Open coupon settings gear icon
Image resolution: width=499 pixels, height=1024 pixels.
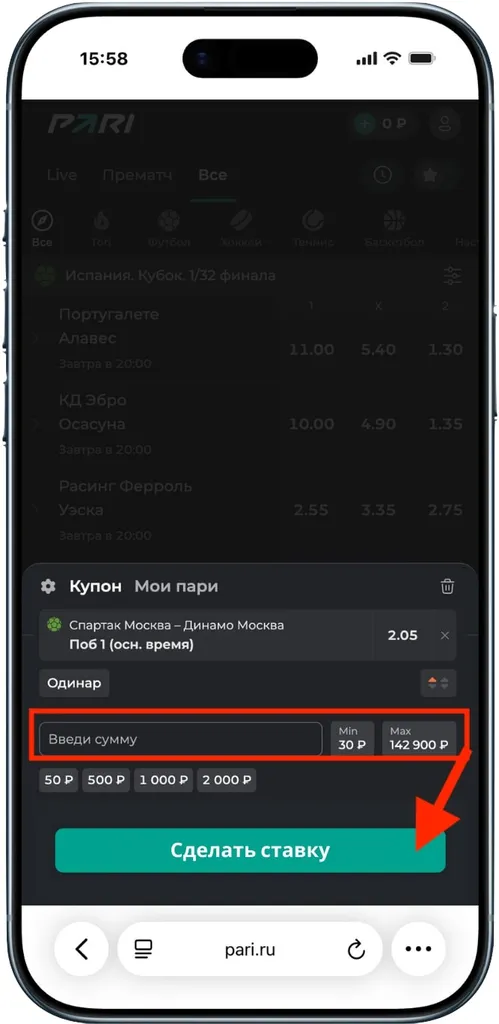(48, 586)
